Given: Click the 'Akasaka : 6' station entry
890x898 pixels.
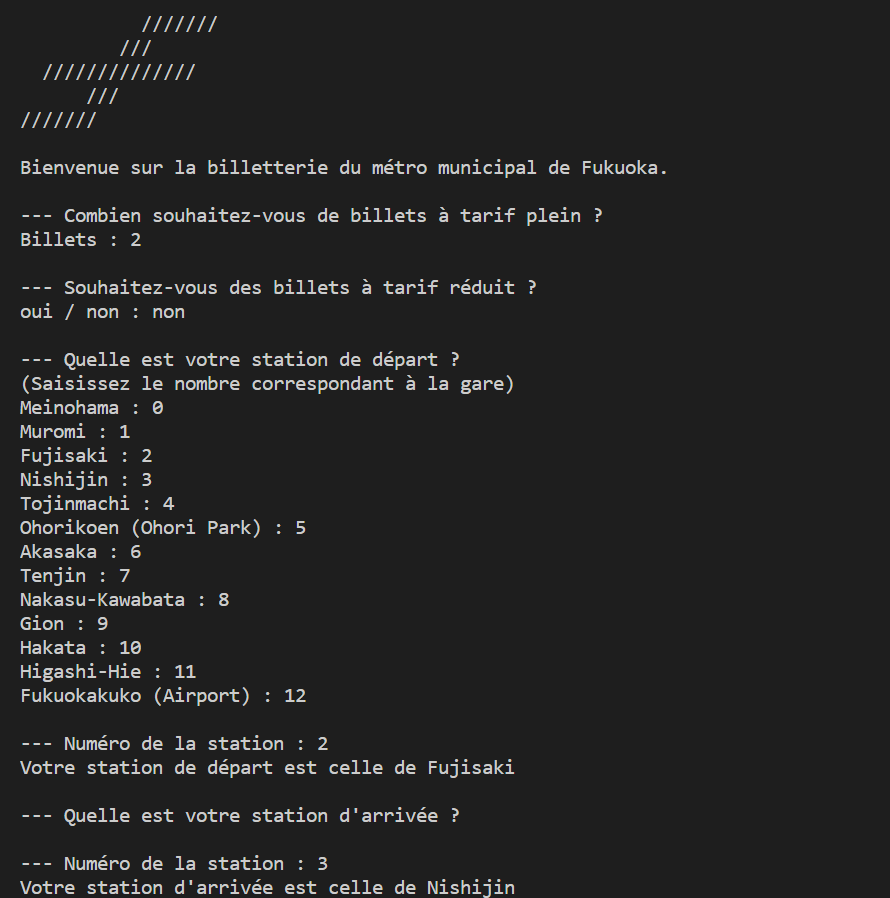Looking at the screenshot, I should pyautogui.click(x=81, y=552).
